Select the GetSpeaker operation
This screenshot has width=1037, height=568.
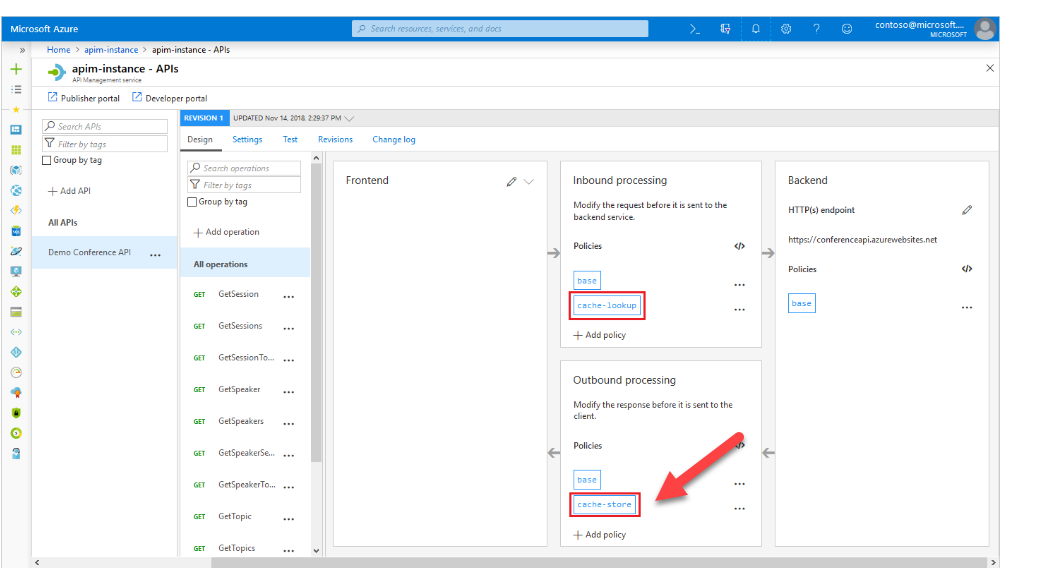pos(239,389)
